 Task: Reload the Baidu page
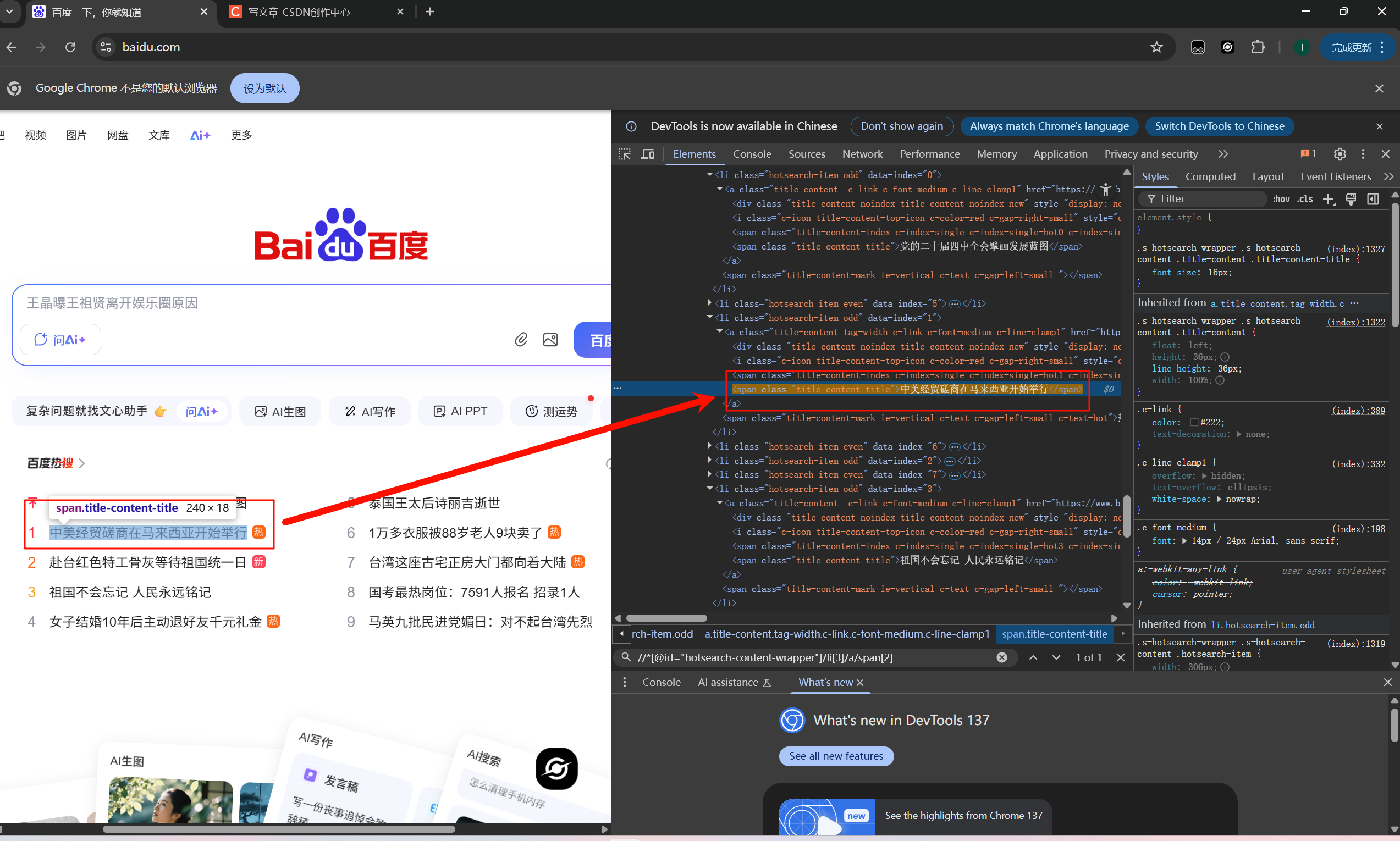[x=70, y=47]
